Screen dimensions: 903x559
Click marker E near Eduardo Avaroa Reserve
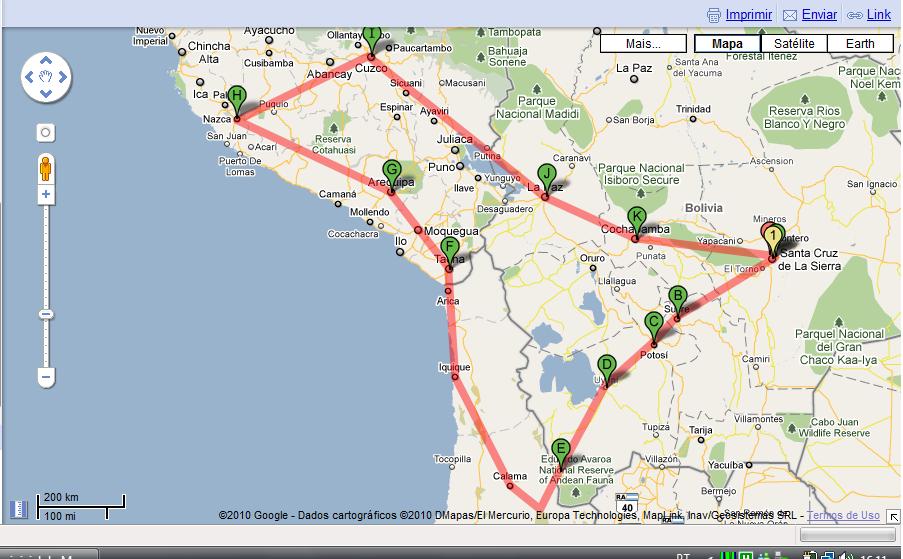click(x=561, y=449)
